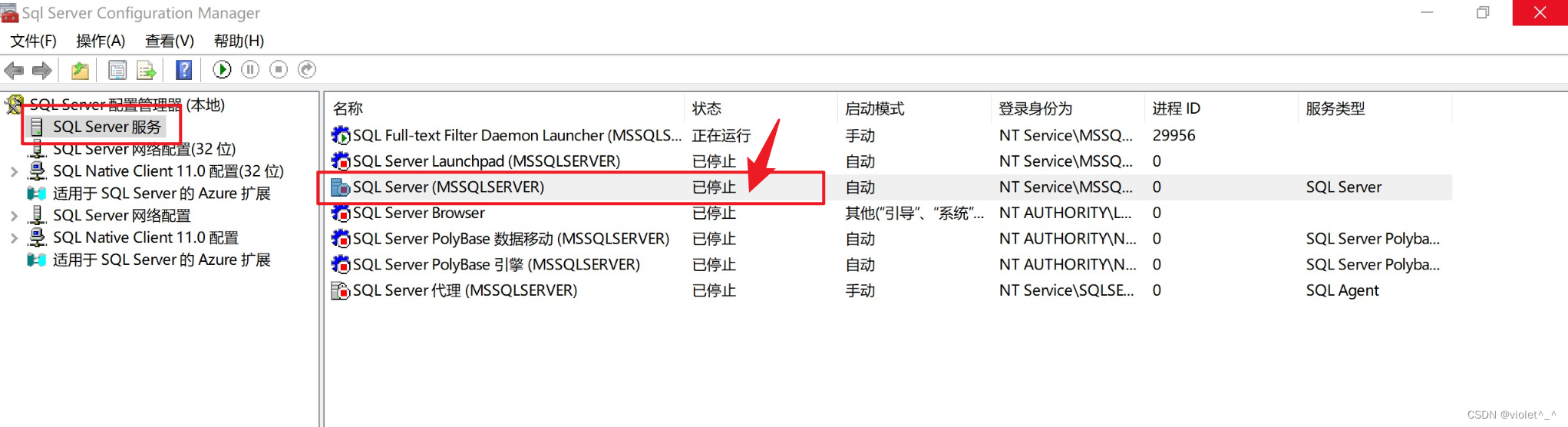Open the Help question mark icon

click(x=184, y=70)
